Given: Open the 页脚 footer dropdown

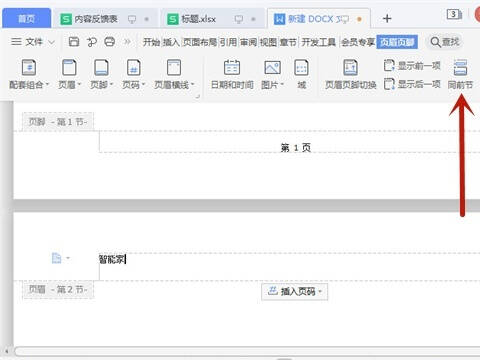Looking at the screenshot, I should pyautogui.click(x=101, y=75).
